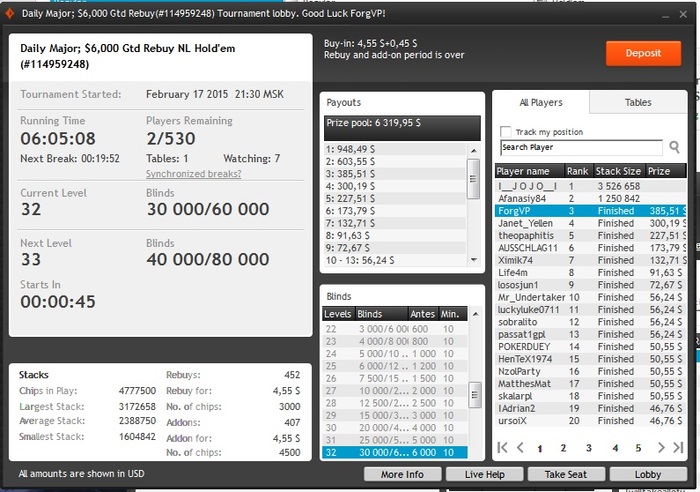This screenshot has height=492, width=700.
Task: Click the Min. column header
Action: pyautogui.click(x=453, y=314)
